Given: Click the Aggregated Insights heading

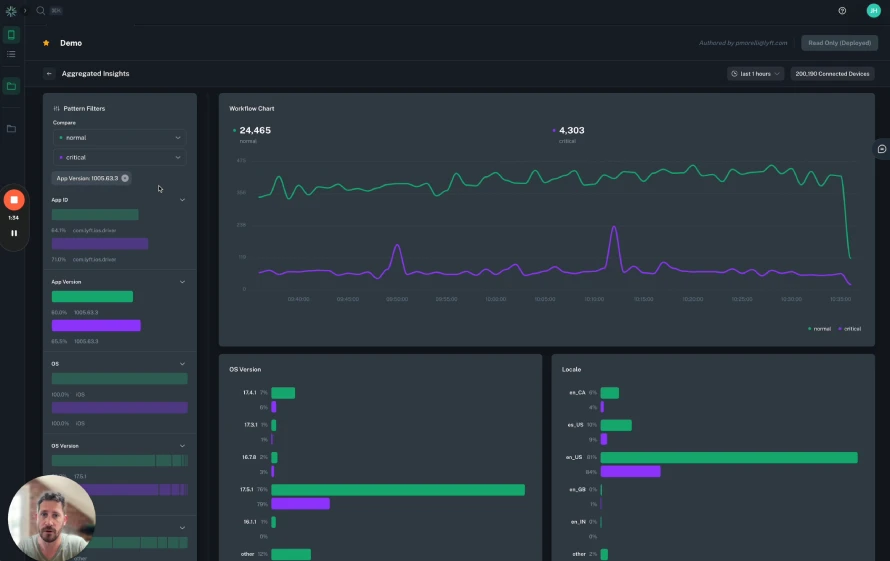Looking at the screenshot, I should pyautogui.click(x=95, y=74).
